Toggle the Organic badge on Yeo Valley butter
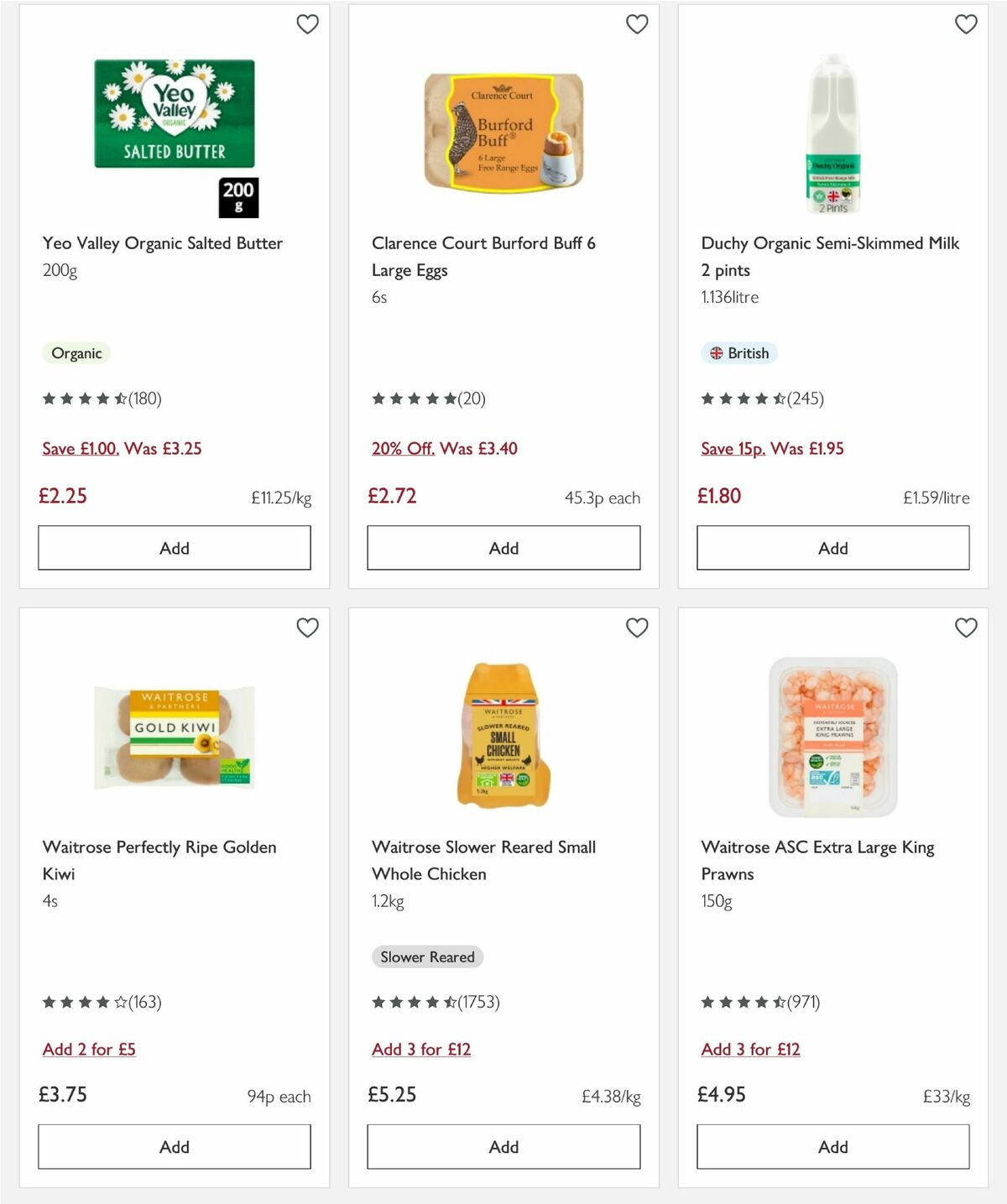 (76, 353)
